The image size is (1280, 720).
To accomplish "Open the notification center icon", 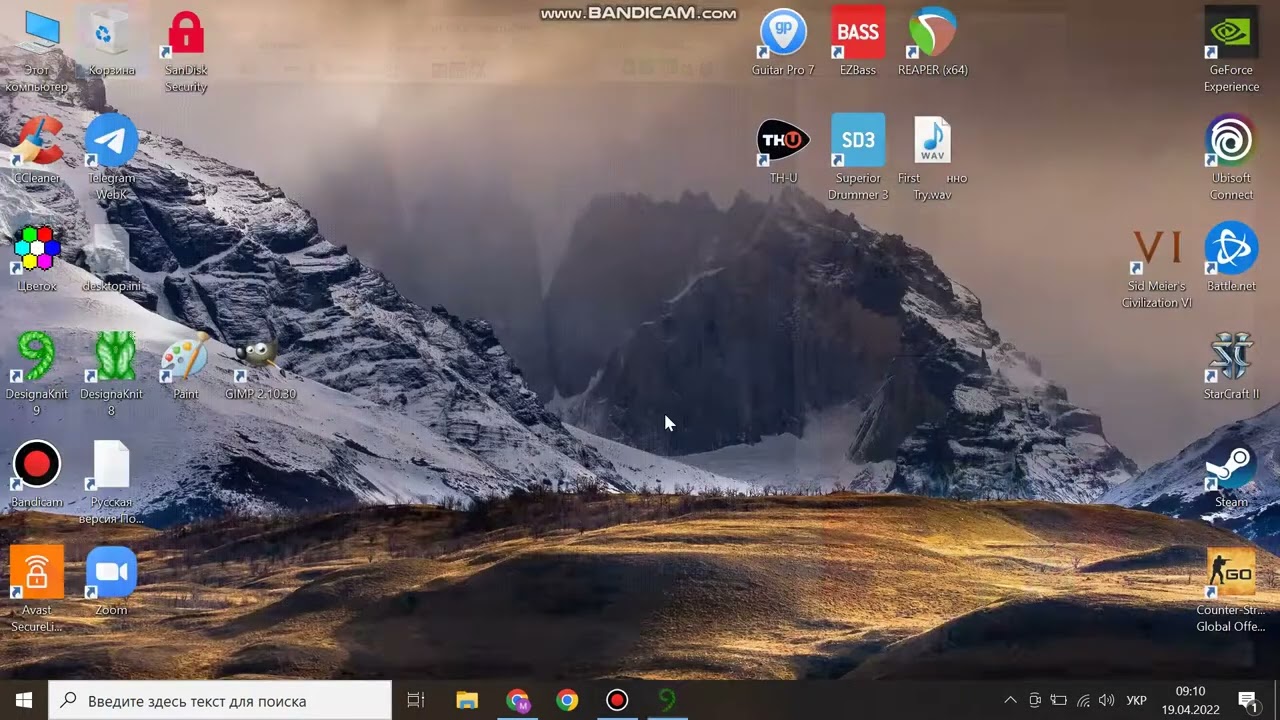I will [1247, 700].
